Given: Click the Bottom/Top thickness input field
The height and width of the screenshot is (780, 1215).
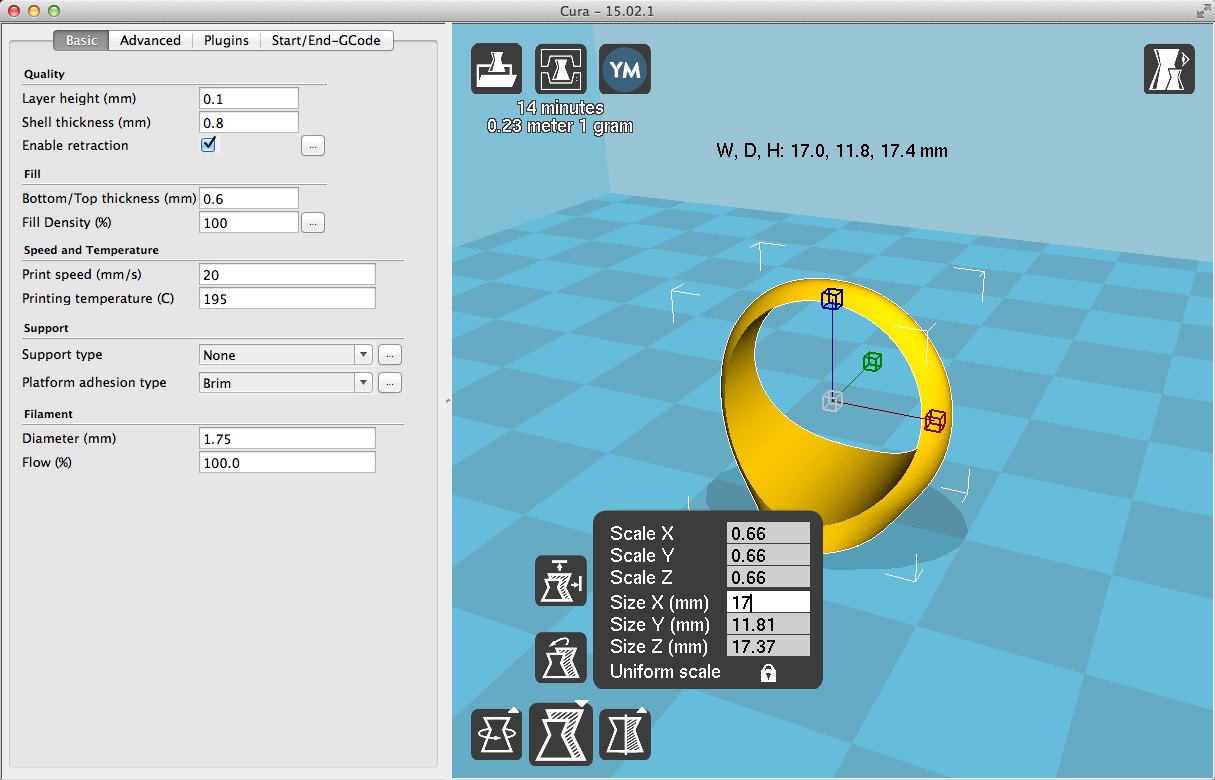Looking at the screenshot, I should [249, 198].
